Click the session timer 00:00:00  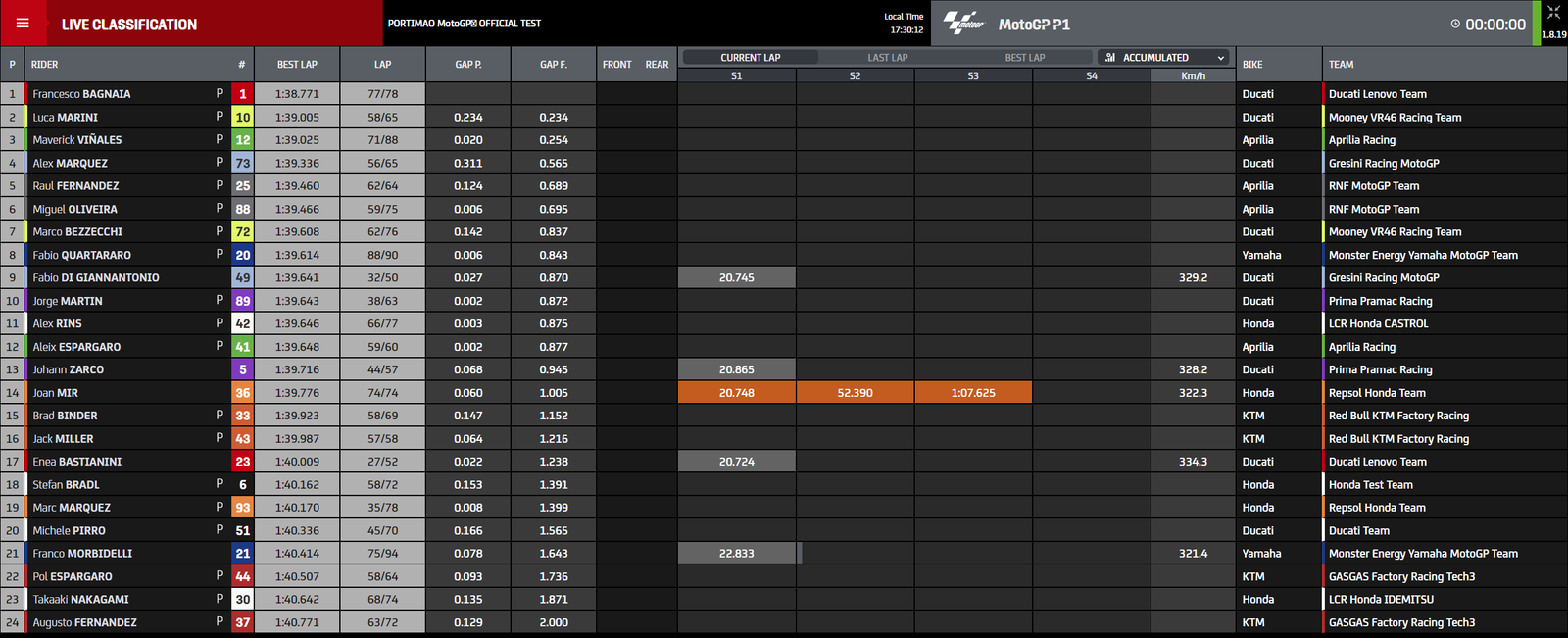click(x=1495, y=25)
